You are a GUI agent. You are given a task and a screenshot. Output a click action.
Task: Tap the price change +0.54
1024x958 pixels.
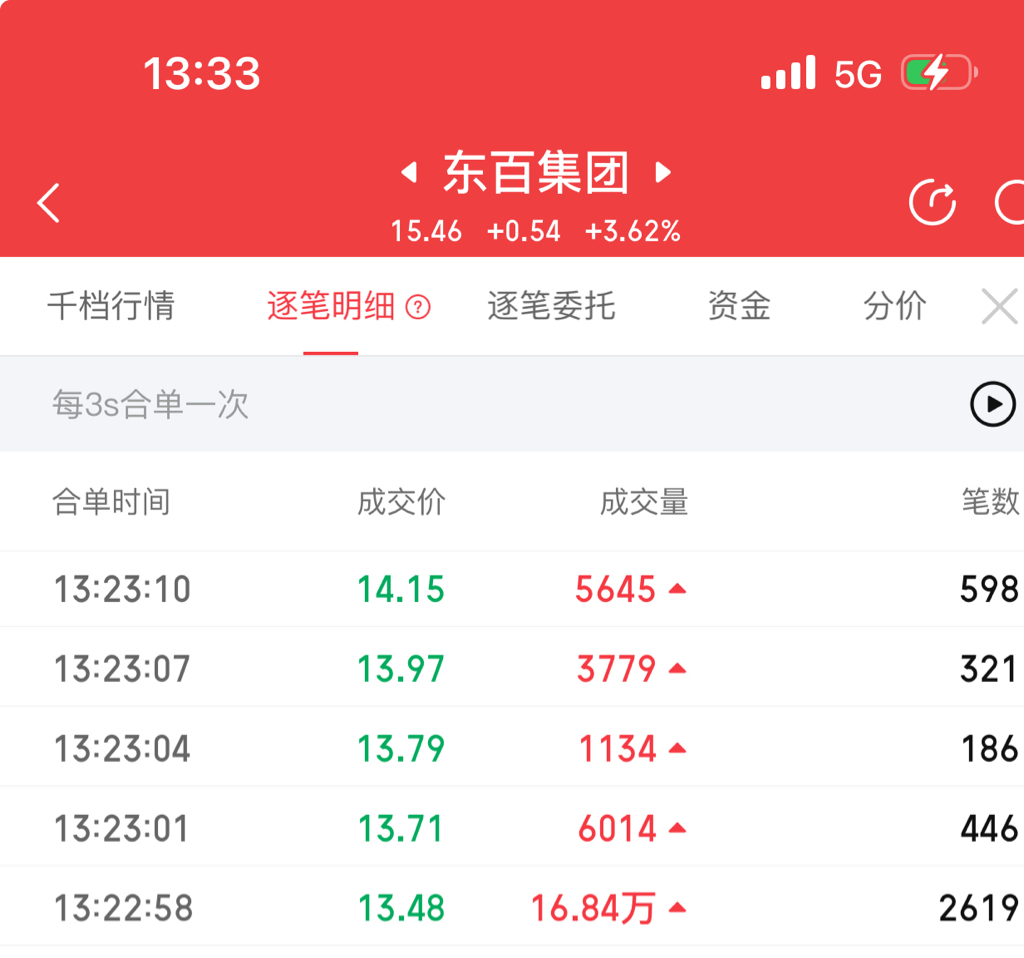click(523, 231)
